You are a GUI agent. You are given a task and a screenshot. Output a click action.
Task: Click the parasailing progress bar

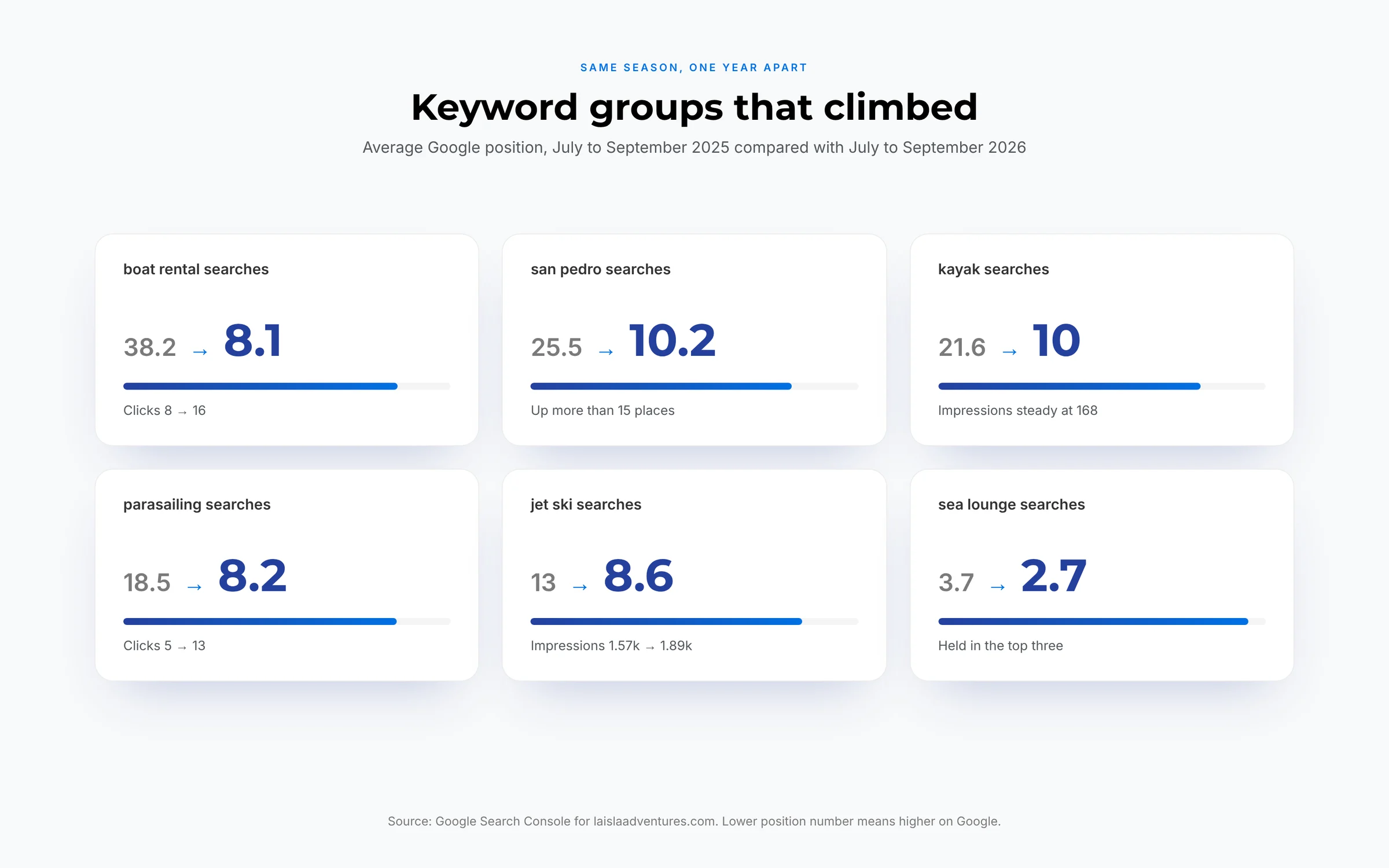click(286, 621)
